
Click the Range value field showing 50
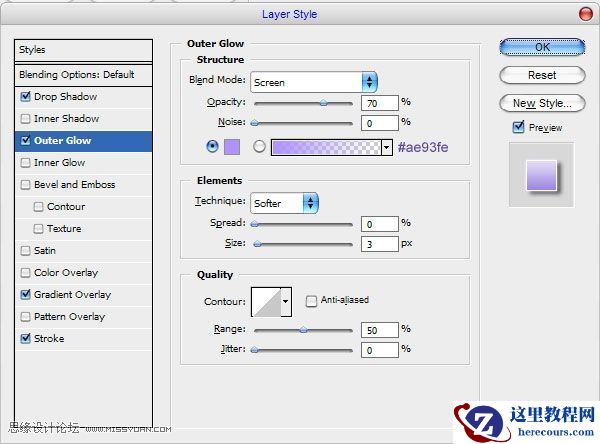coord(380,330)
